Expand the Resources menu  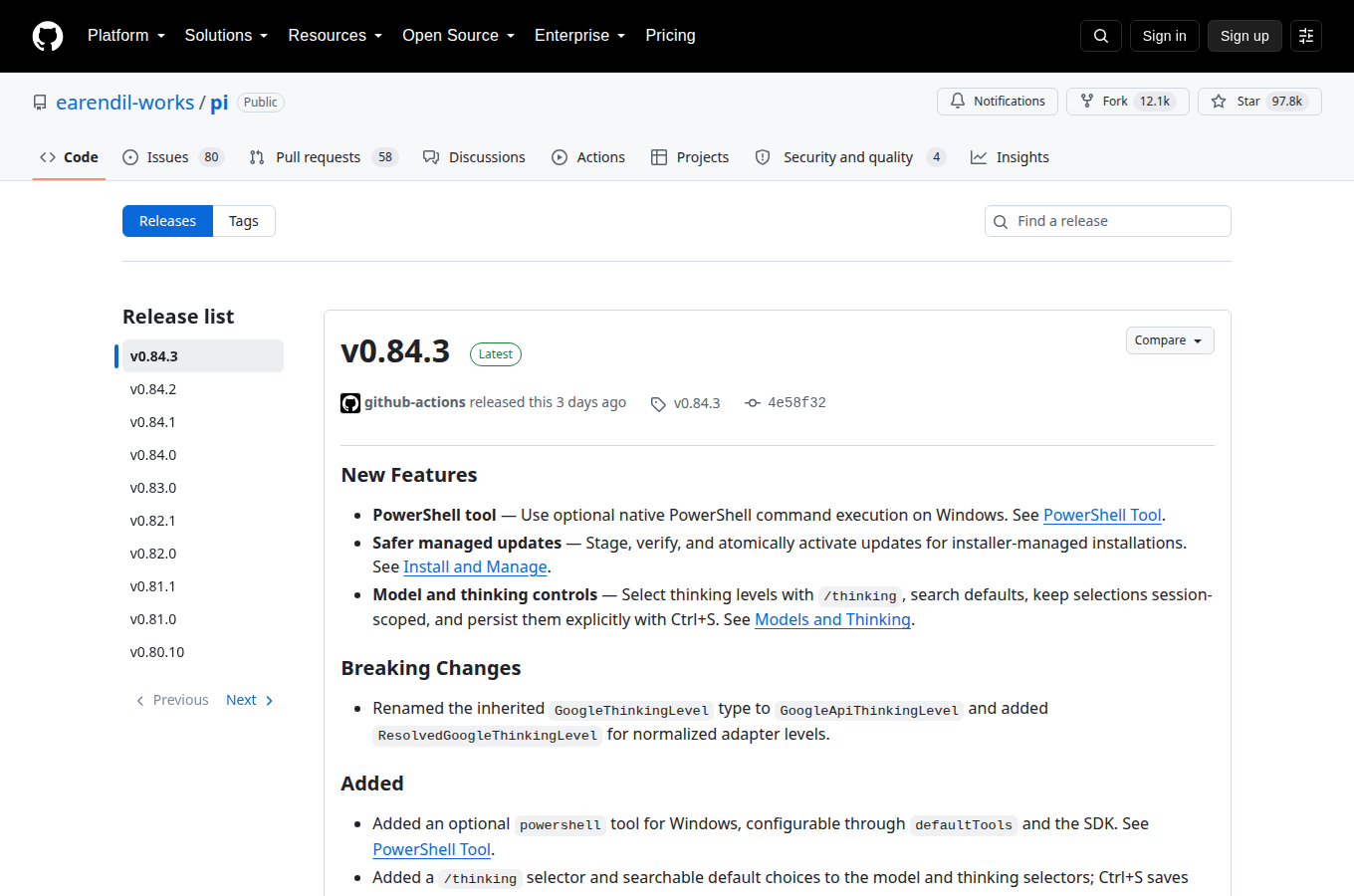click(x=336, y=36)
